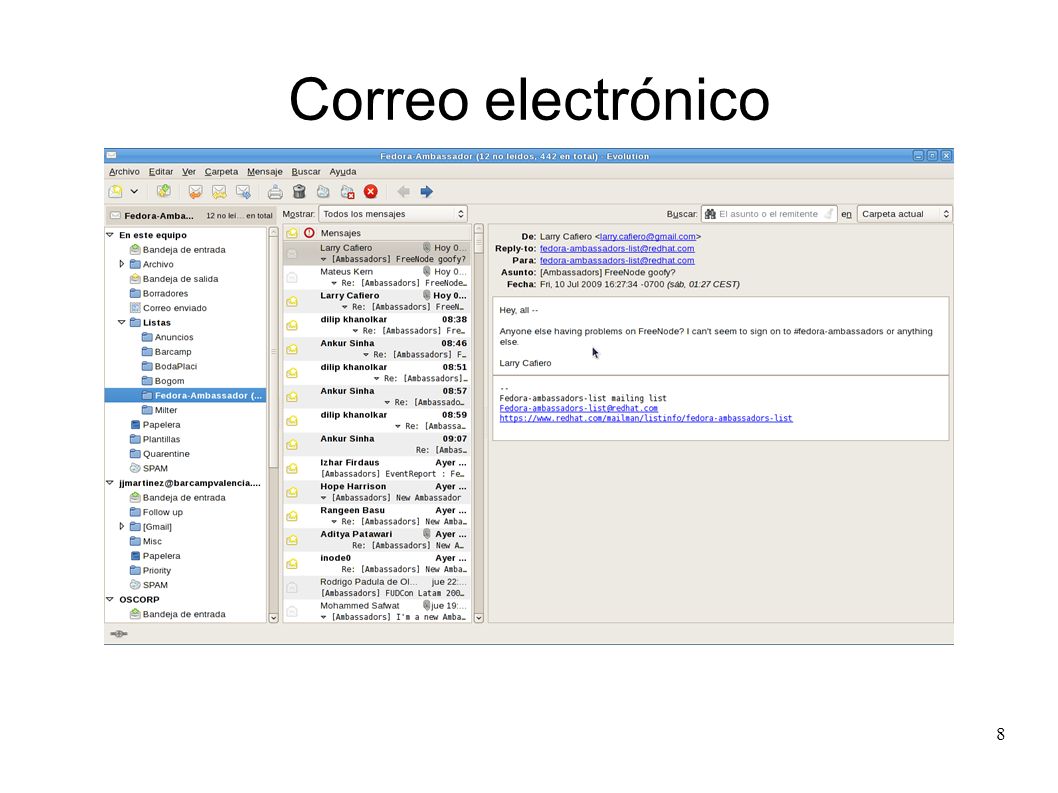Click the Send/Receive toolbar icon
The width and height of the screenshot is (1058, 793).
pyautogui.click(x=163, y=192)
